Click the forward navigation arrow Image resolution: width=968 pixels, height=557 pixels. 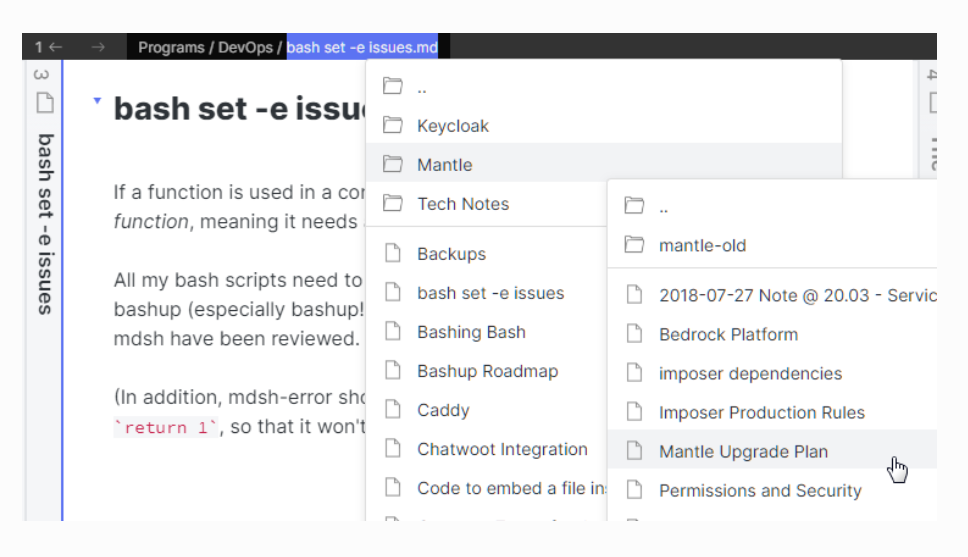98,47
